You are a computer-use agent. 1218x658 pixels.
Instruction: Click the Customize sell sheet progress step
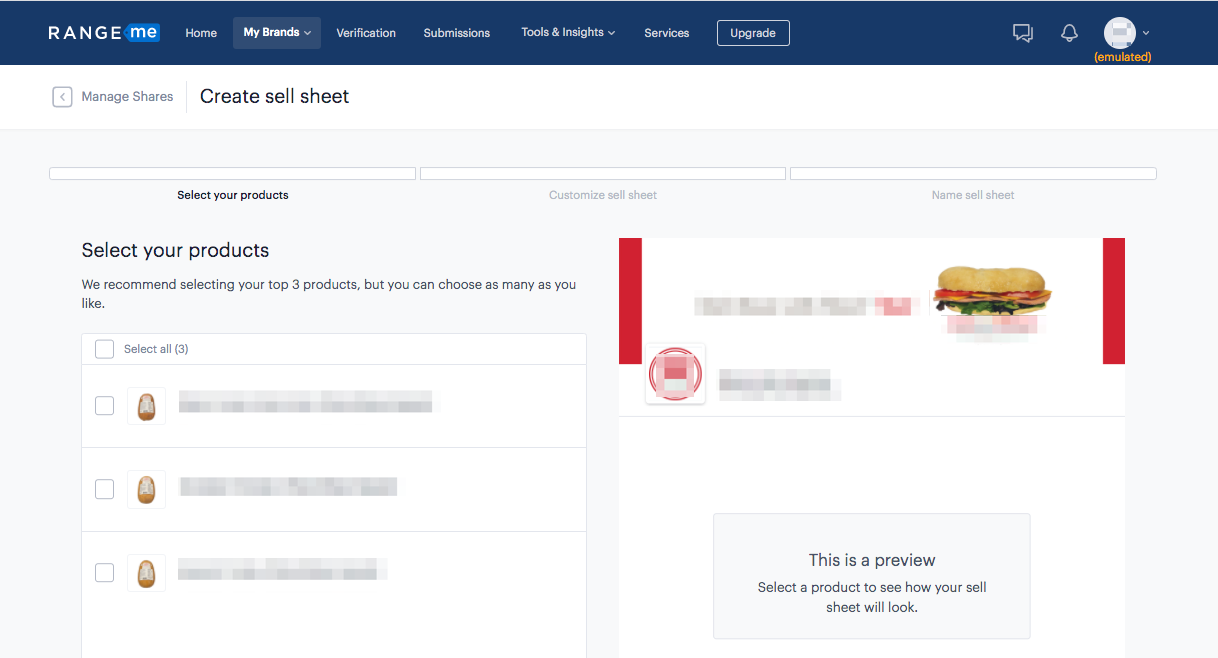(x=603, y=195)
